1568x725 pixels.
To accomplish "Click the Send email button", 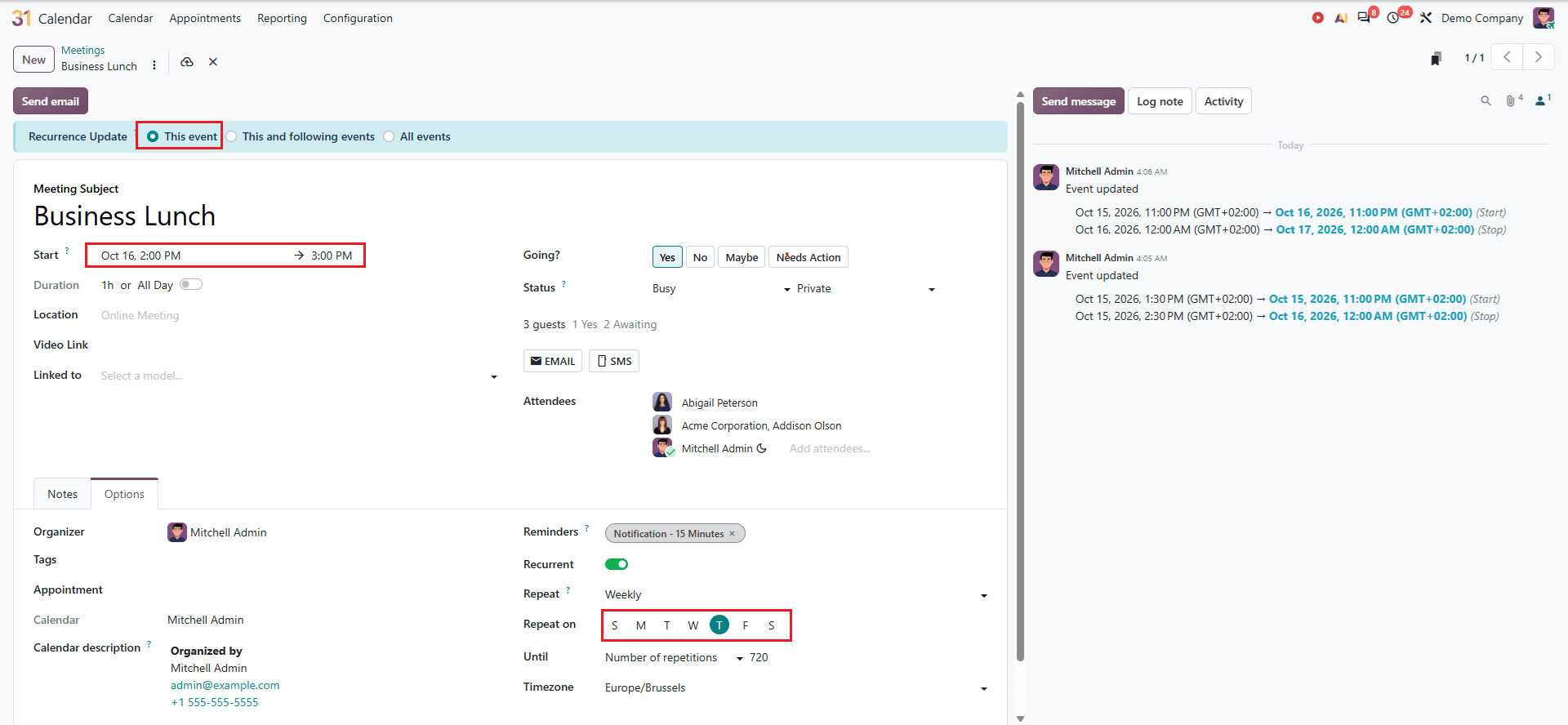I will [51, 101].
